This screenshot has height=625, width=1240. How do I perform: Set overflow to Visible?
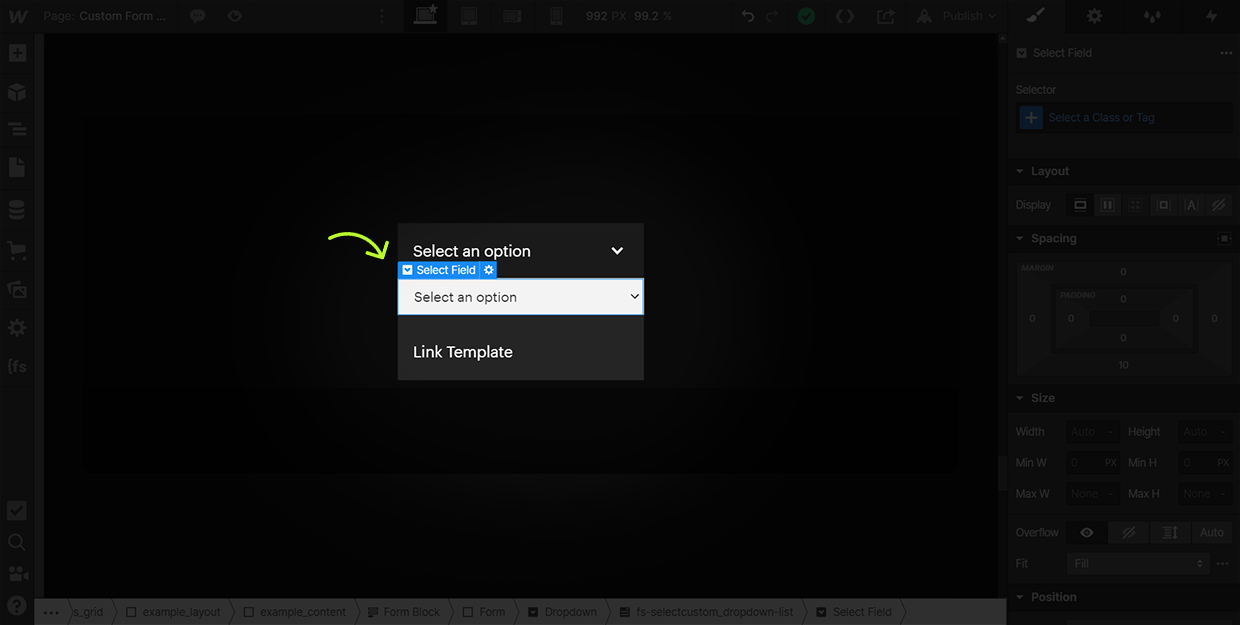coord(1087,533)
